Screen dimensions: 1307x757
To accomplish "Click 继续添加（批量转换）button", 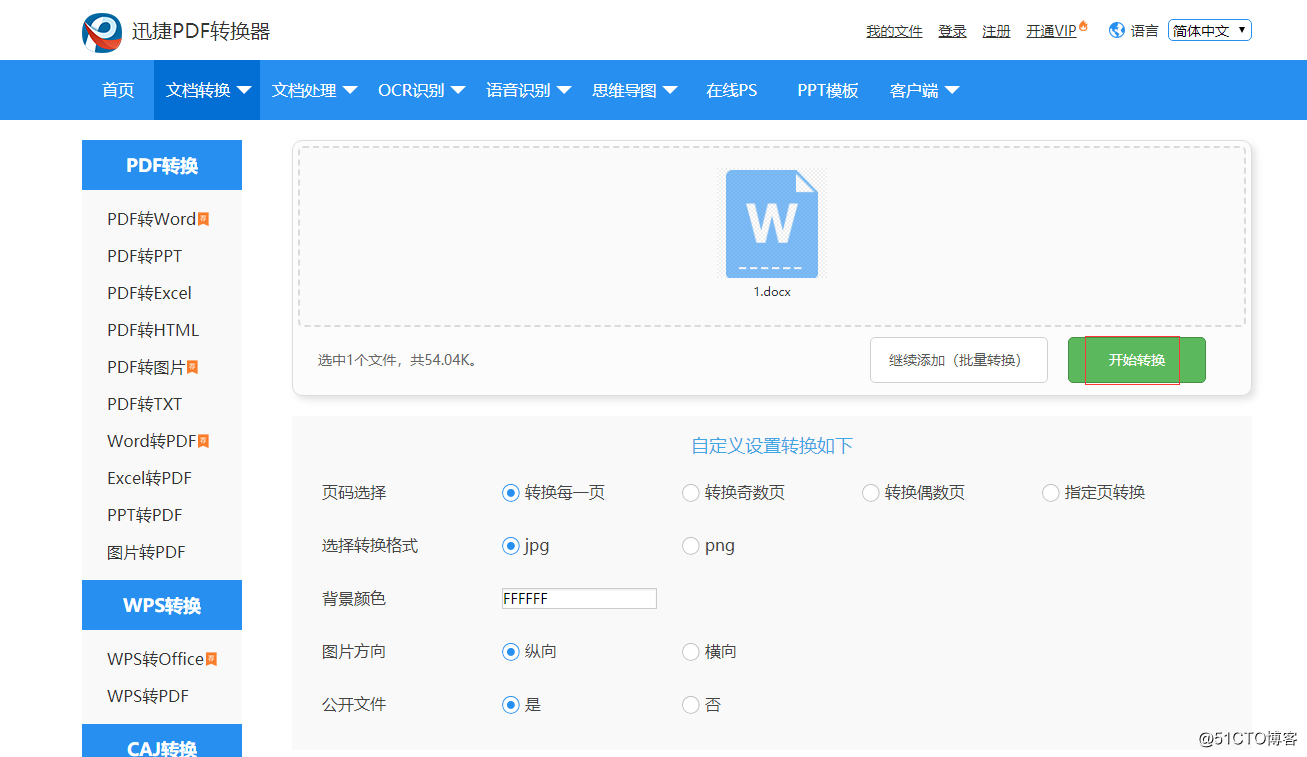I will (x=959, y=360).
